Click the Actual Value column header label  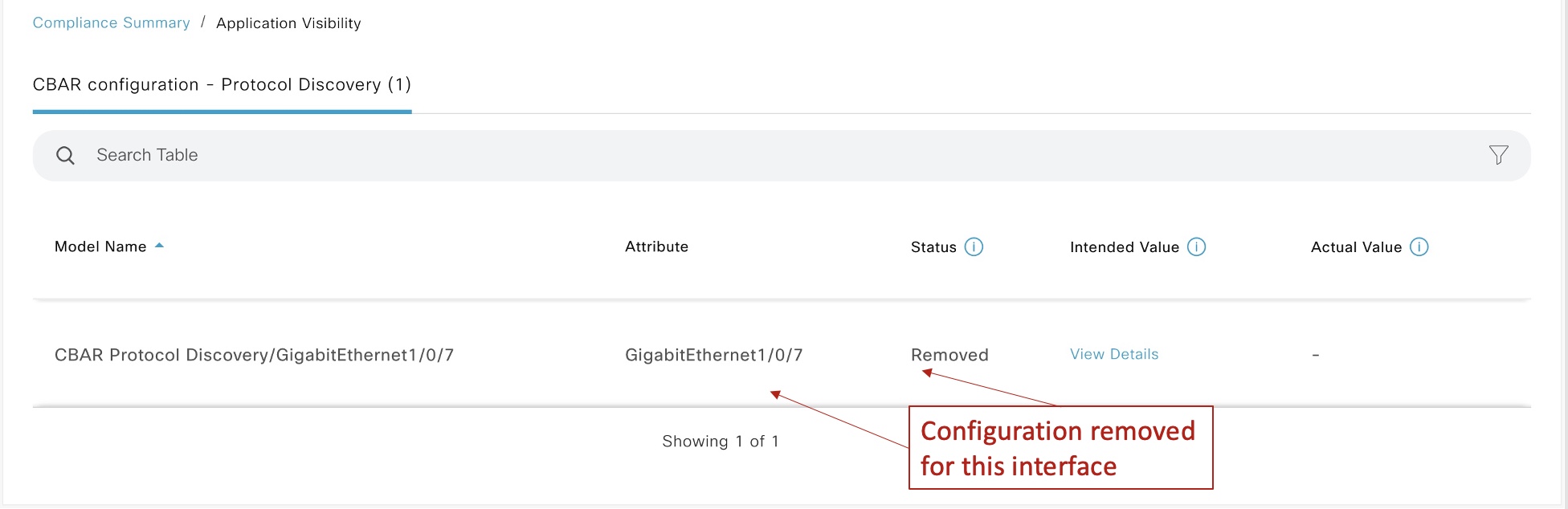[x=1356, y=247]
